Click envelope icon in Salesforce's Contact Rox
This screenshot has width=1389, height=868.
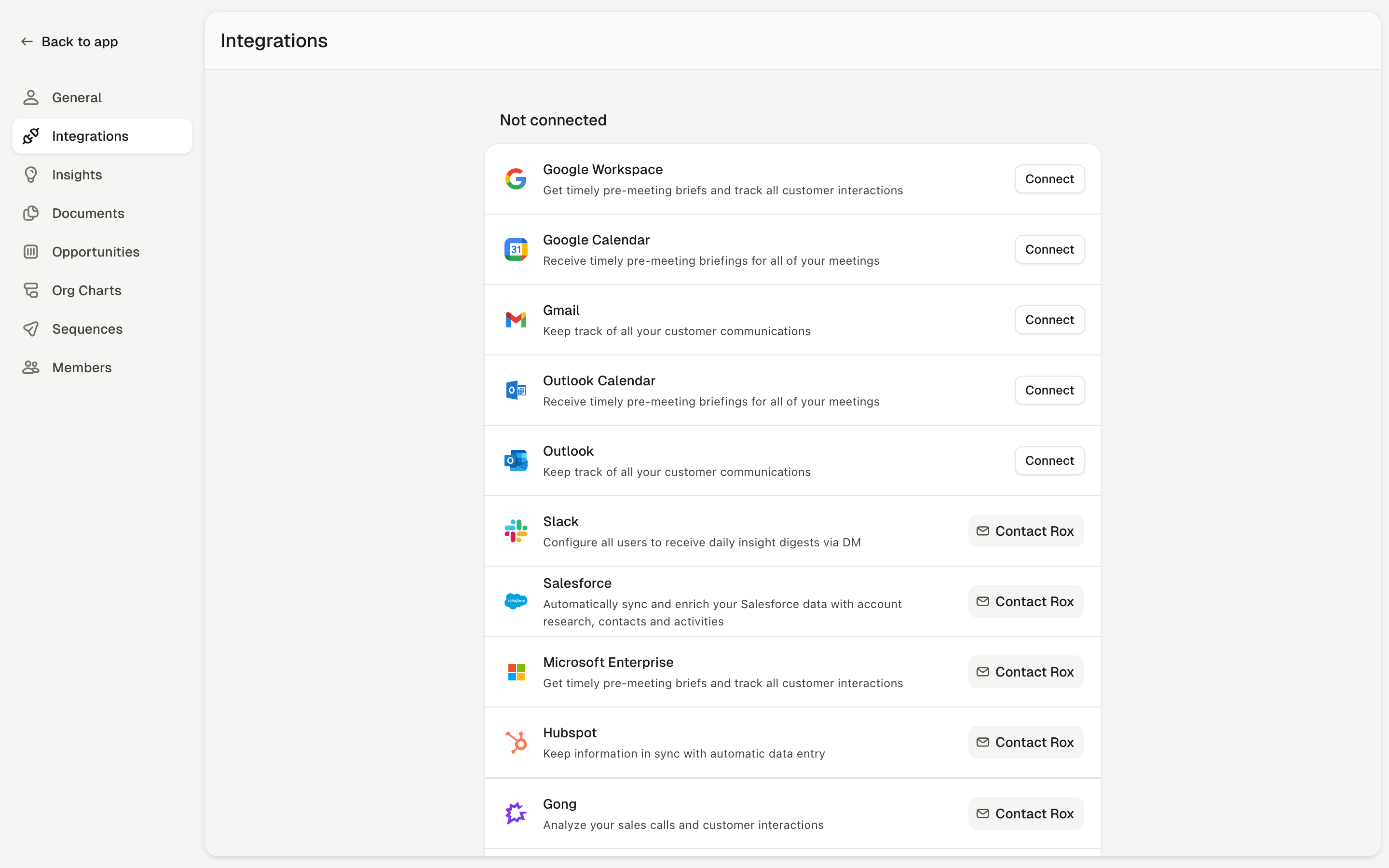point(982,601)
